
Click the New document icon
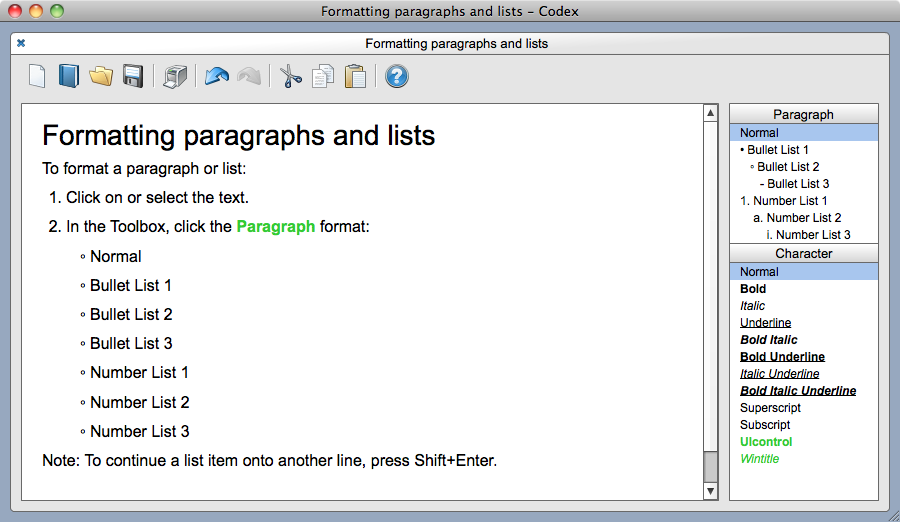click(x=37, y=76)
